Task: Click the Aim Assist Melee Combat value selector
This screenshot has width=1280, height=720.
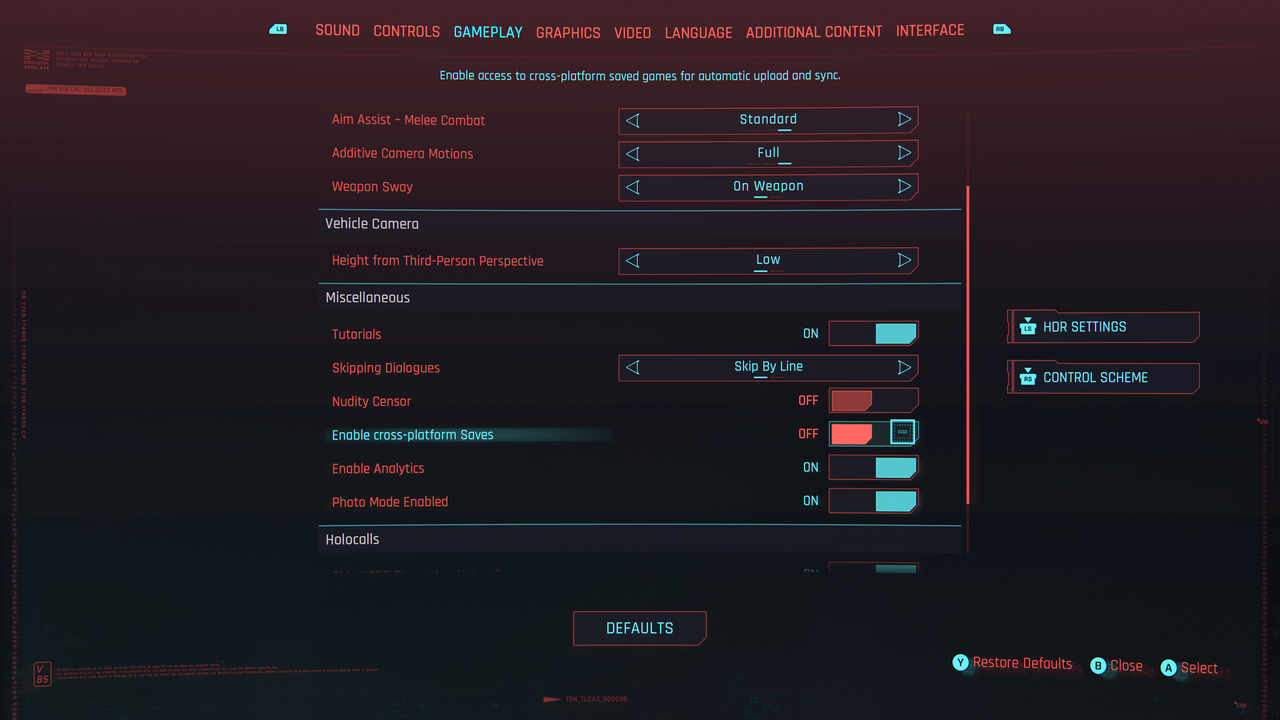Action: [768, 120]
